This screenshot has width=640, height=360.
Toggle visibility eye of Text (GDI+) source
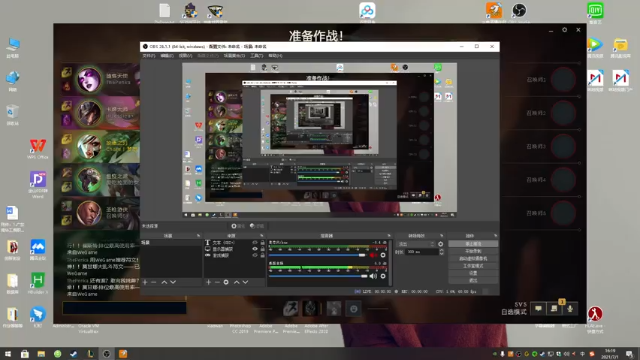255,242
